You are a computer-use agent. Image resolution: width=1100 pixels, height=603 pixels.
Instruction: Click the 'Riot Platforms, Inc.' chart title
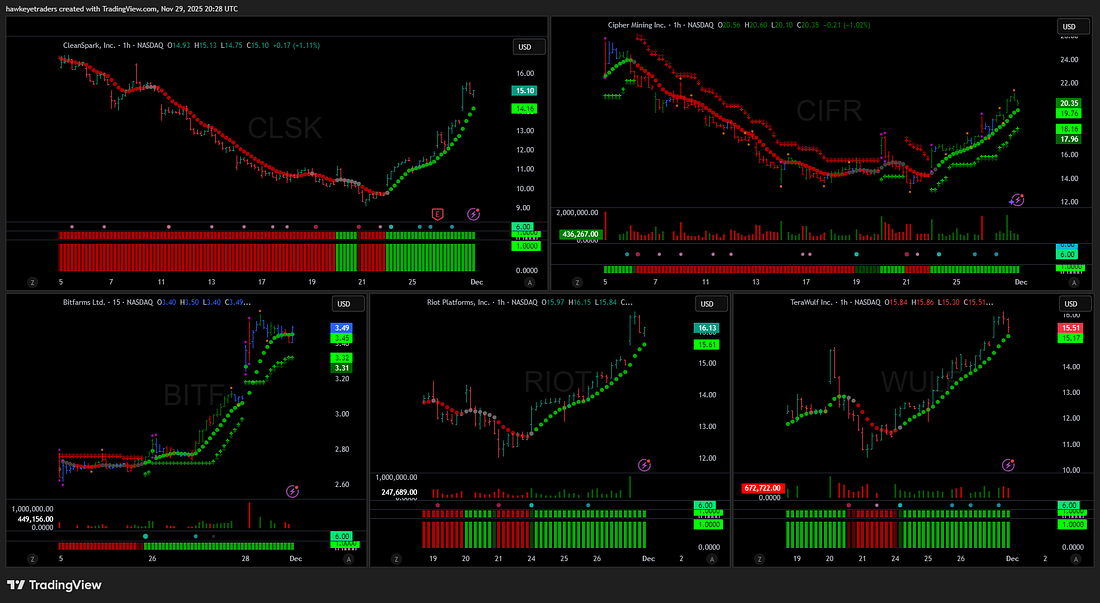[458, 302]
